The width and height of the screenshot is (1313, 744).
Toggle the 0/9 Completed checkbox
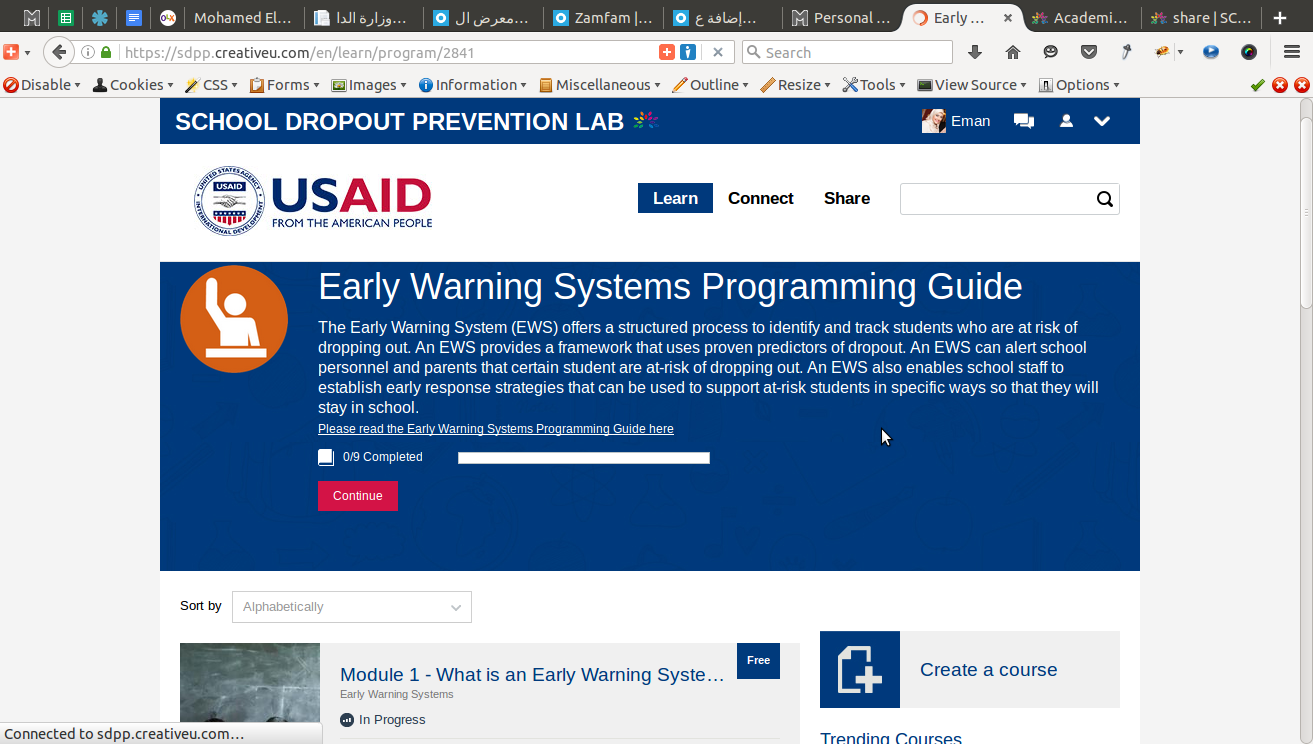326,457
